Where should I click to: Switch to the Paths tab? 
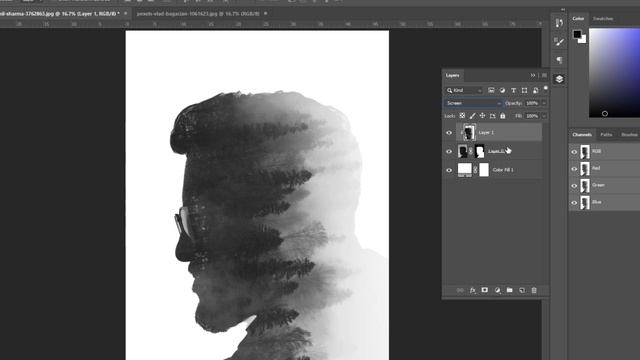[x=606, y=135]
